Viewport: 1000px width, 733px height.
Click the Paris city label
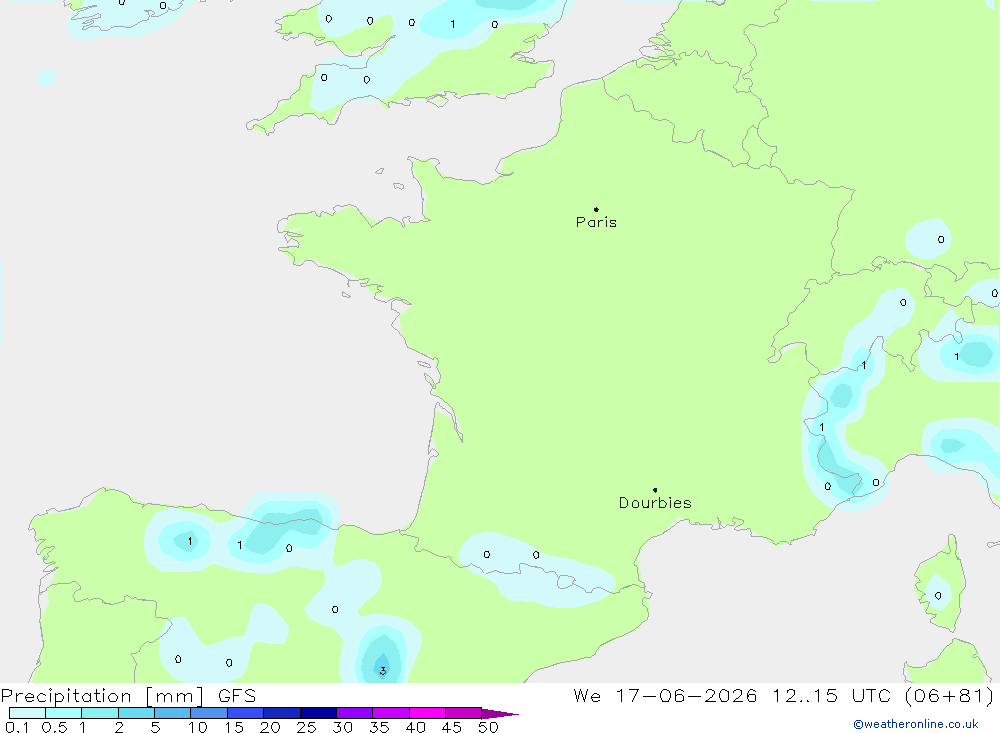tap(596, 222)
